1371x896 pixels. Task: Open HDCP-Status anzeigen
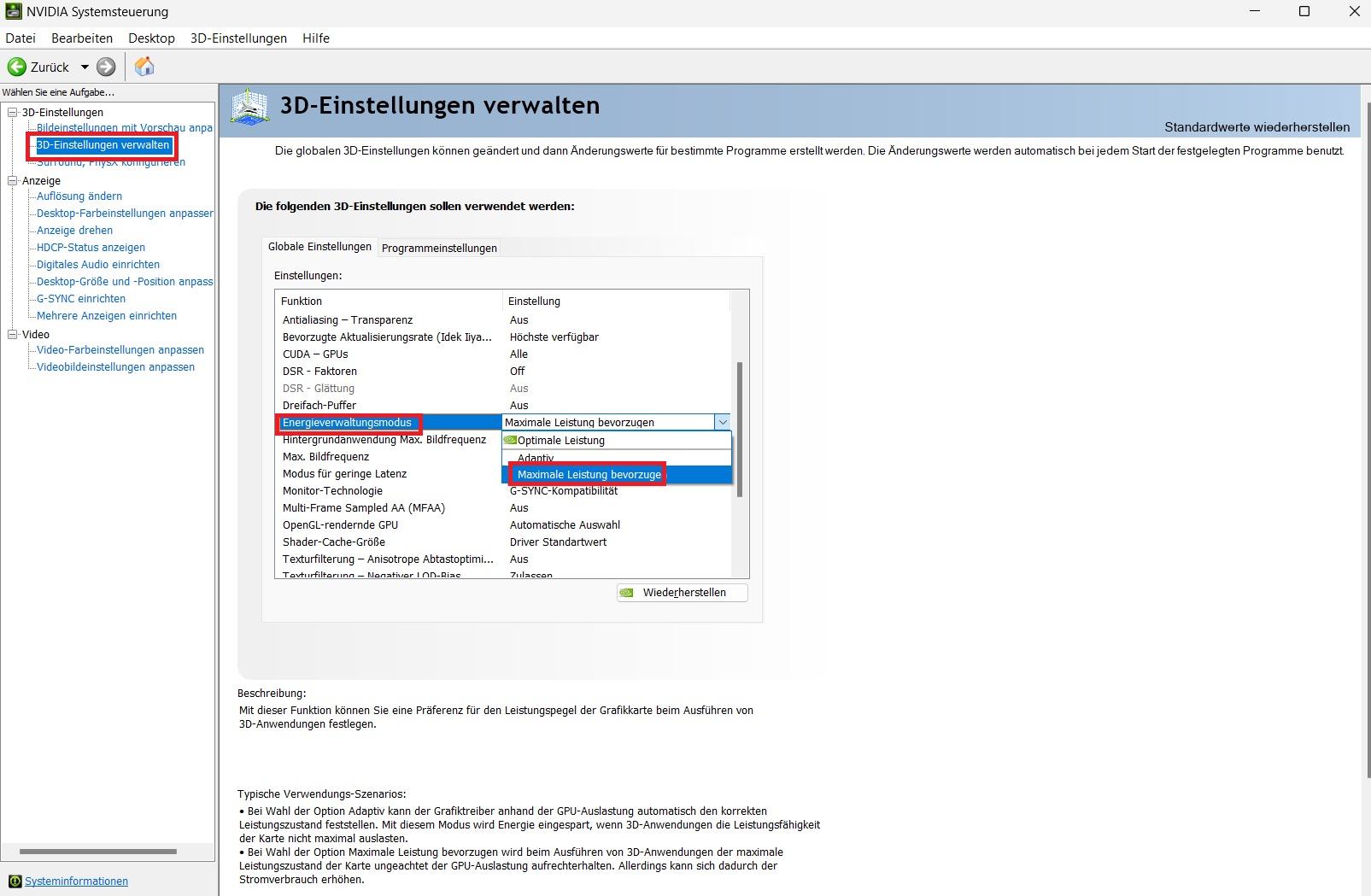click(x=91, y=248)
